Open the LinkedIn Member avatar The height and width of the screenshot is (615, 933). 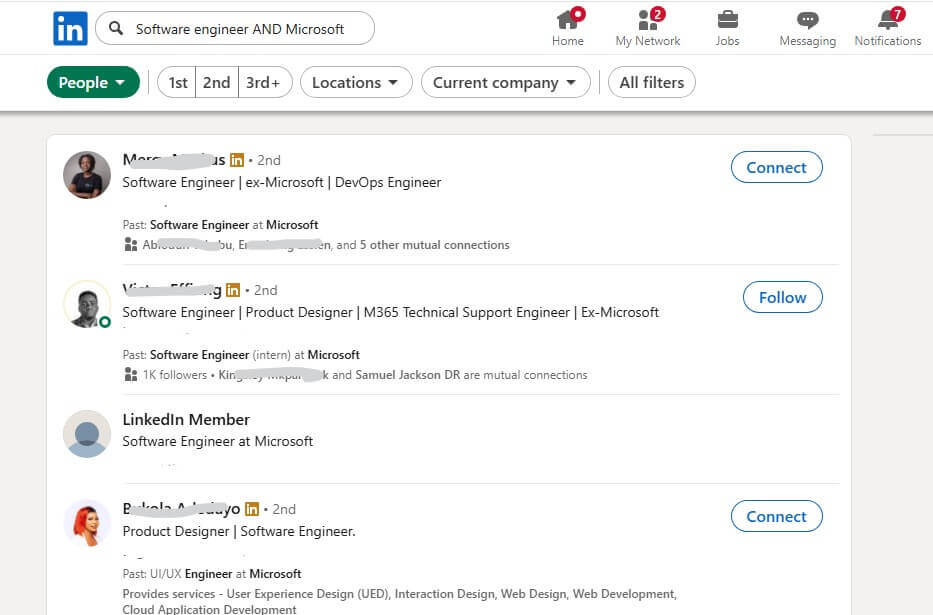click(87, 434)
